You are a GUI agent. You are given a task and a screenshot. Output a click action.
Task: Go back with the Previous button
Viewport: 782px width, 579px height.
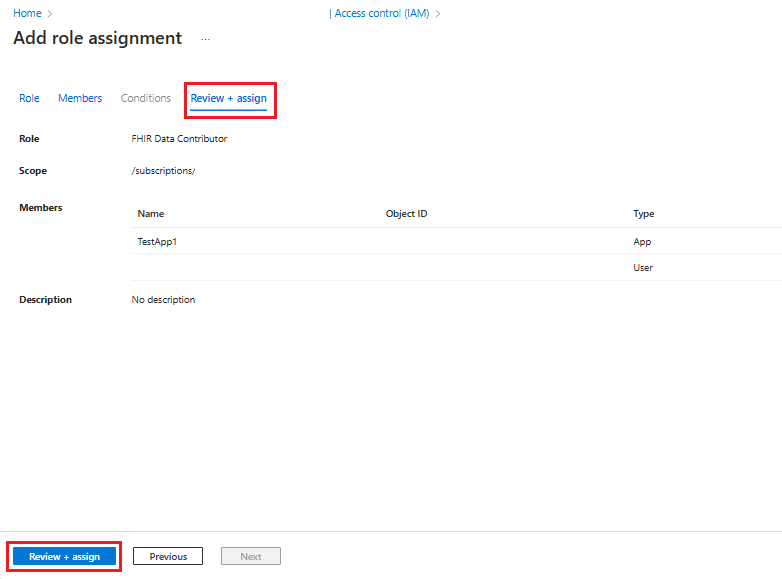[x=168, y=557]
